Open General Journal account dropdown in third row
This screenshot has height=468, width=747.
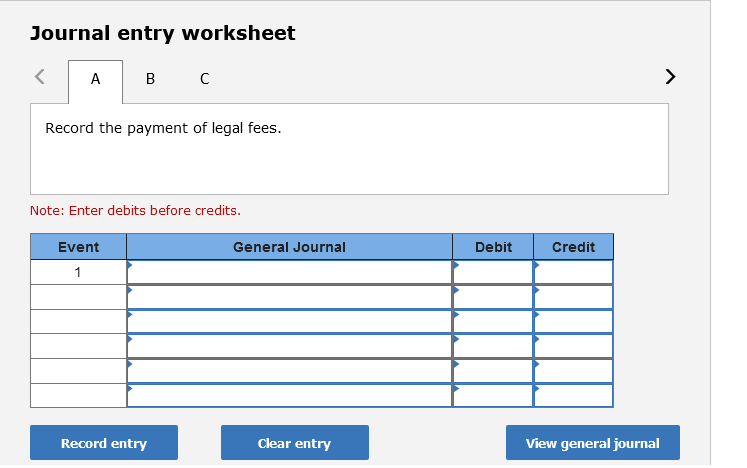(x=289, y=322)
